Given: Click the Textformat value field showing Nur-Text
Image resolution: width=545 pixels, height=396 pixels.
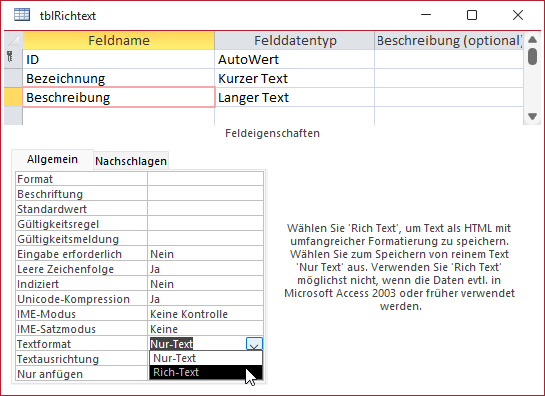Looking at the screenshot, I should [x=197, y=344].
